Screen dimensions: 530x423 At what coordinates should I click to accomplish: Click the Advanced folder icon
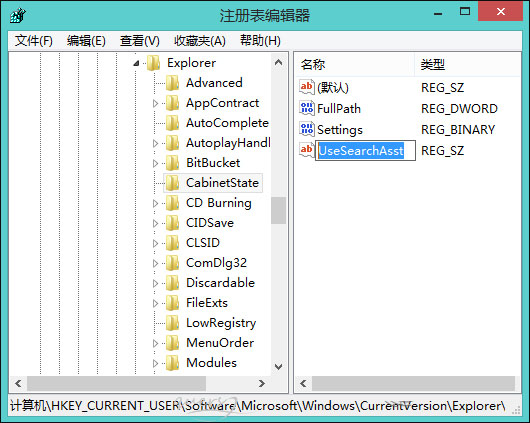pyautogui.click(x=172, y=83)
